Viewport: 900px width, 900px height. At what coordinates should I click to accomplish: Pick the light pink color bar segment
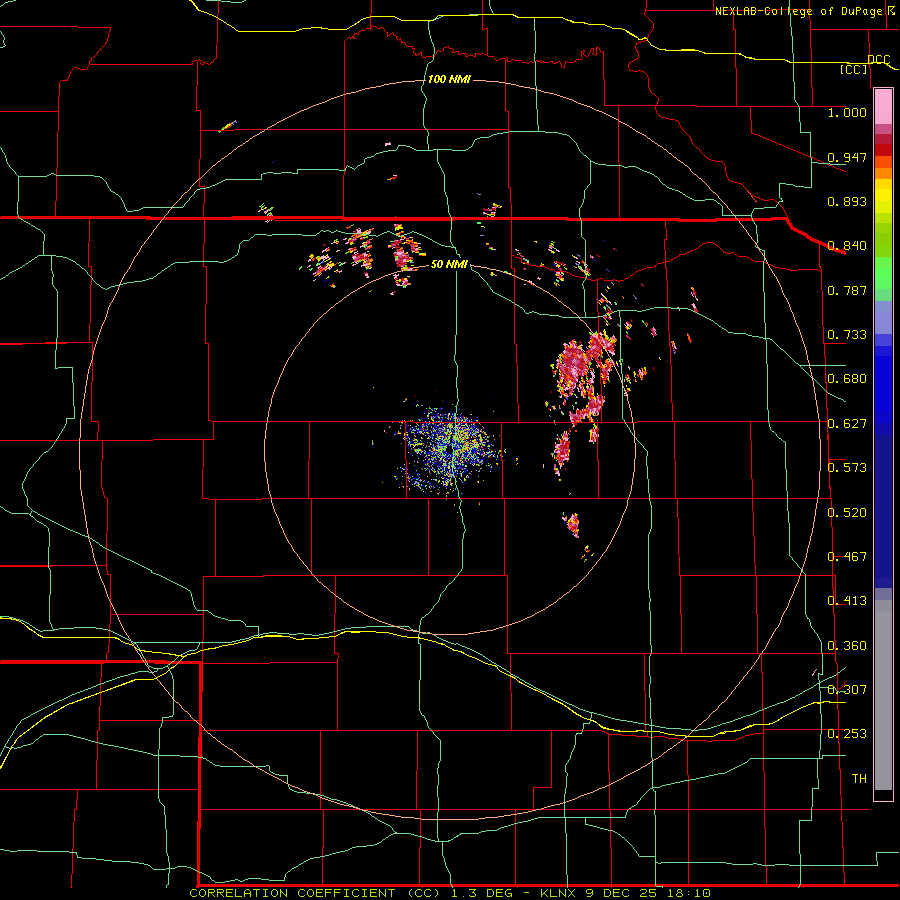tap(883, 107)
